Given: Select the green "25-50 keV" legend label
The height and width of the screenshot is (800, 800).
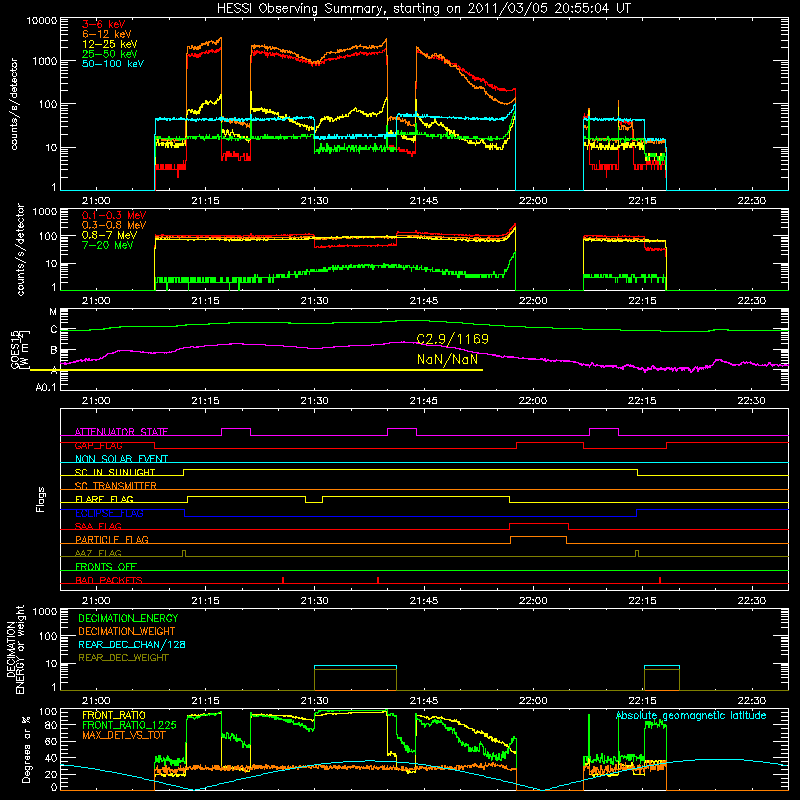Looking at the screenshot, I should 110,54.
